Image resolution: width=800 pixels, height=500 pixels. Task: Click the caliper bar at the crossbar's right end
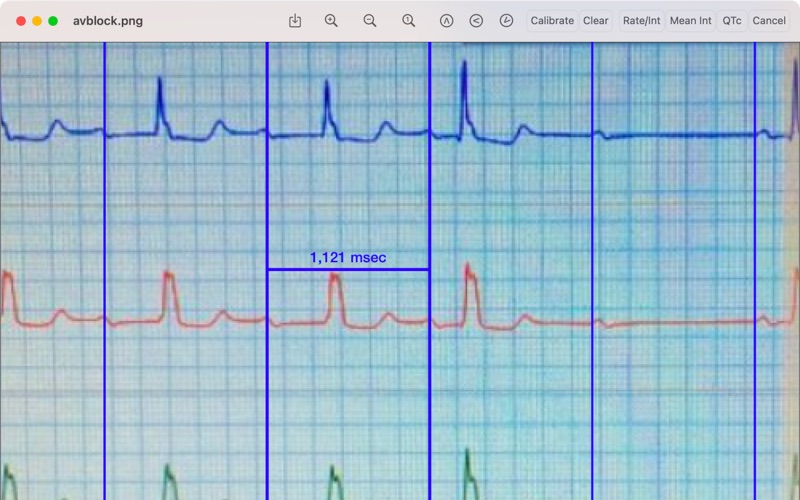tap(430, 269)
